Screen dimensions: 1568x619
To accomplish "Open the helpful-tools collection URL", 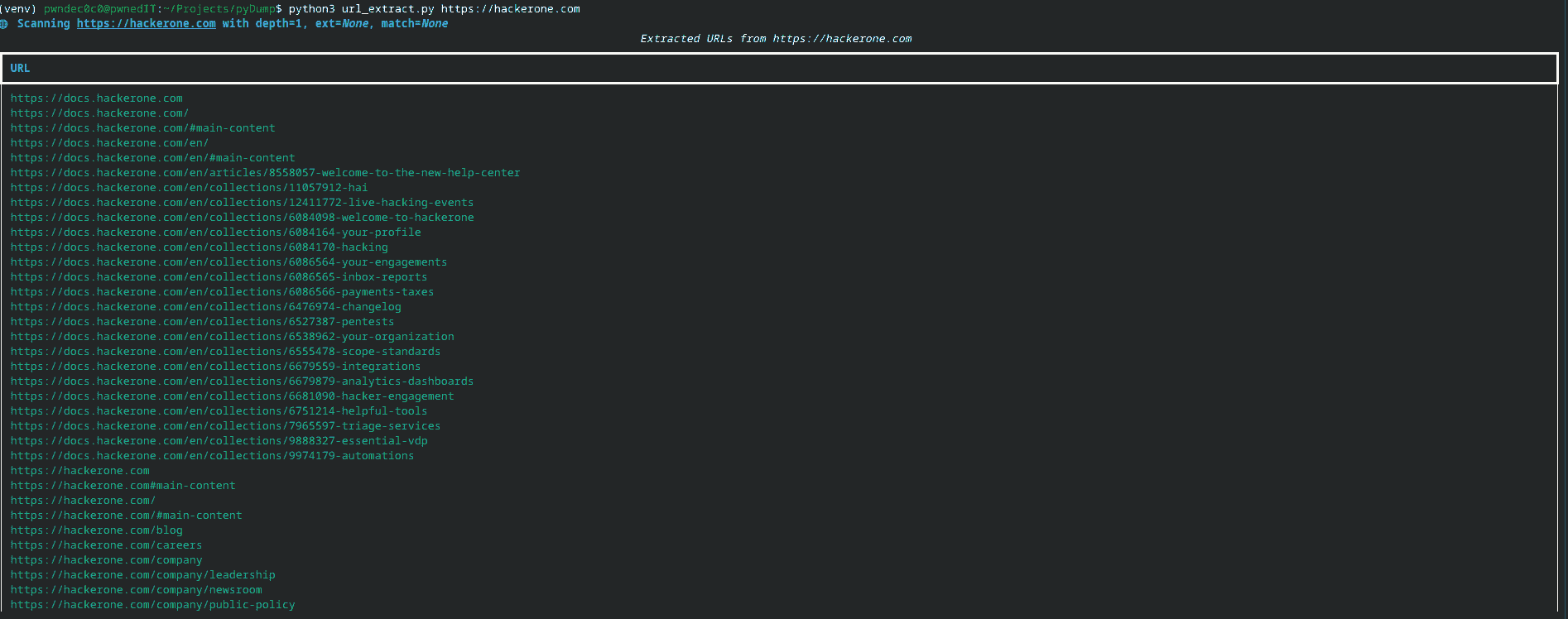I will click(x=219, y=411).
